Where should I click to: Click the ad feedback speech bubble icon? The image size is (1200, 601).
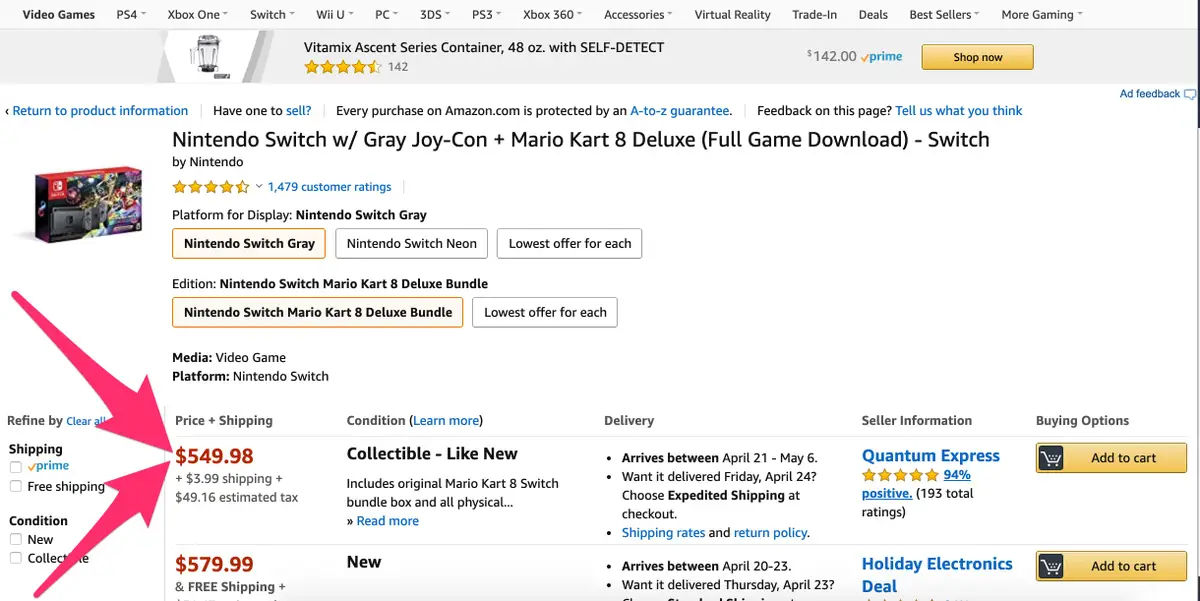1190,94
